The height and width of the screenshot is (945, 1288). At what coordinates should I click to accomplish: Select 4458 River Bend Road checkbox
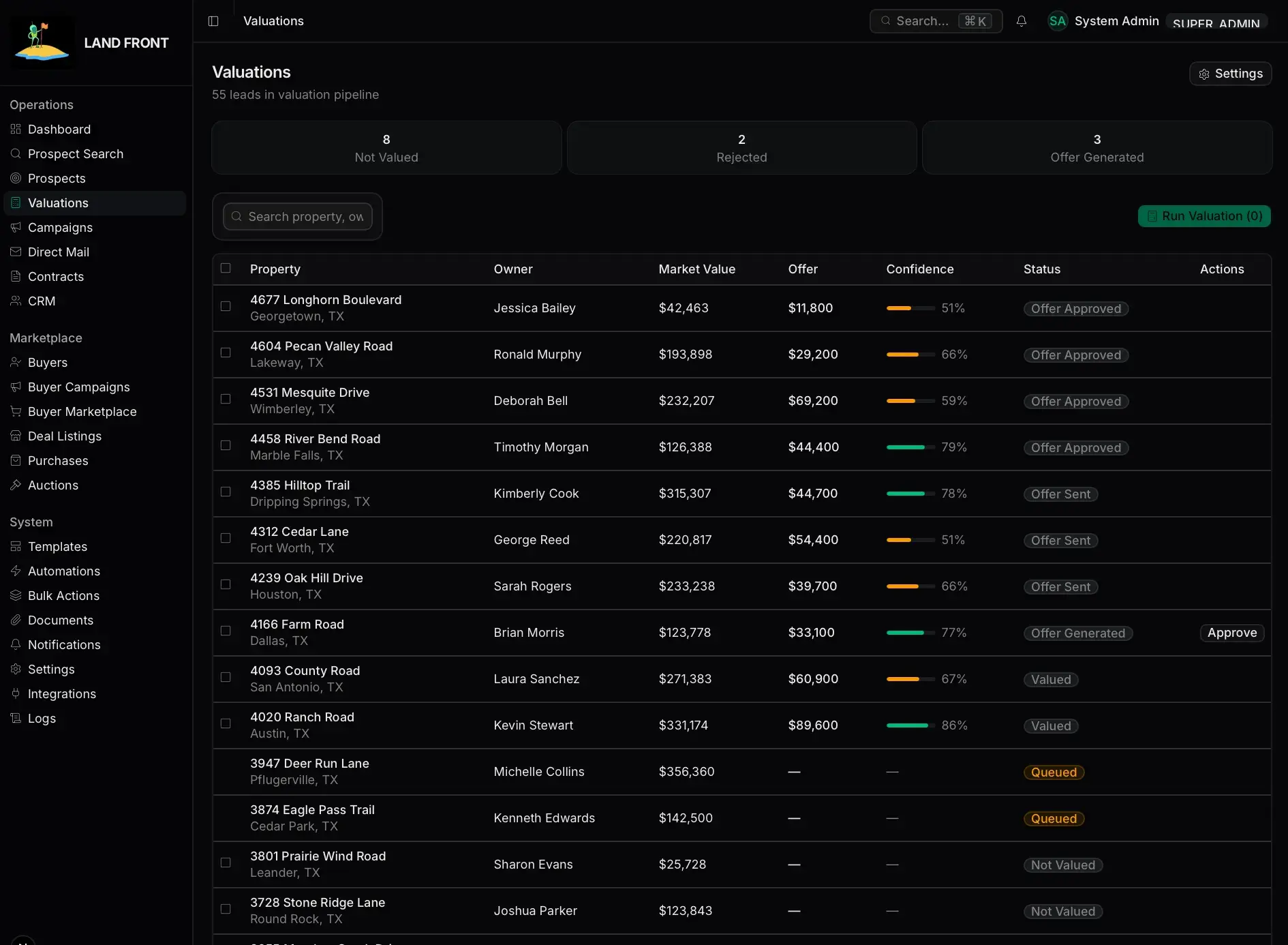(226, 445)
